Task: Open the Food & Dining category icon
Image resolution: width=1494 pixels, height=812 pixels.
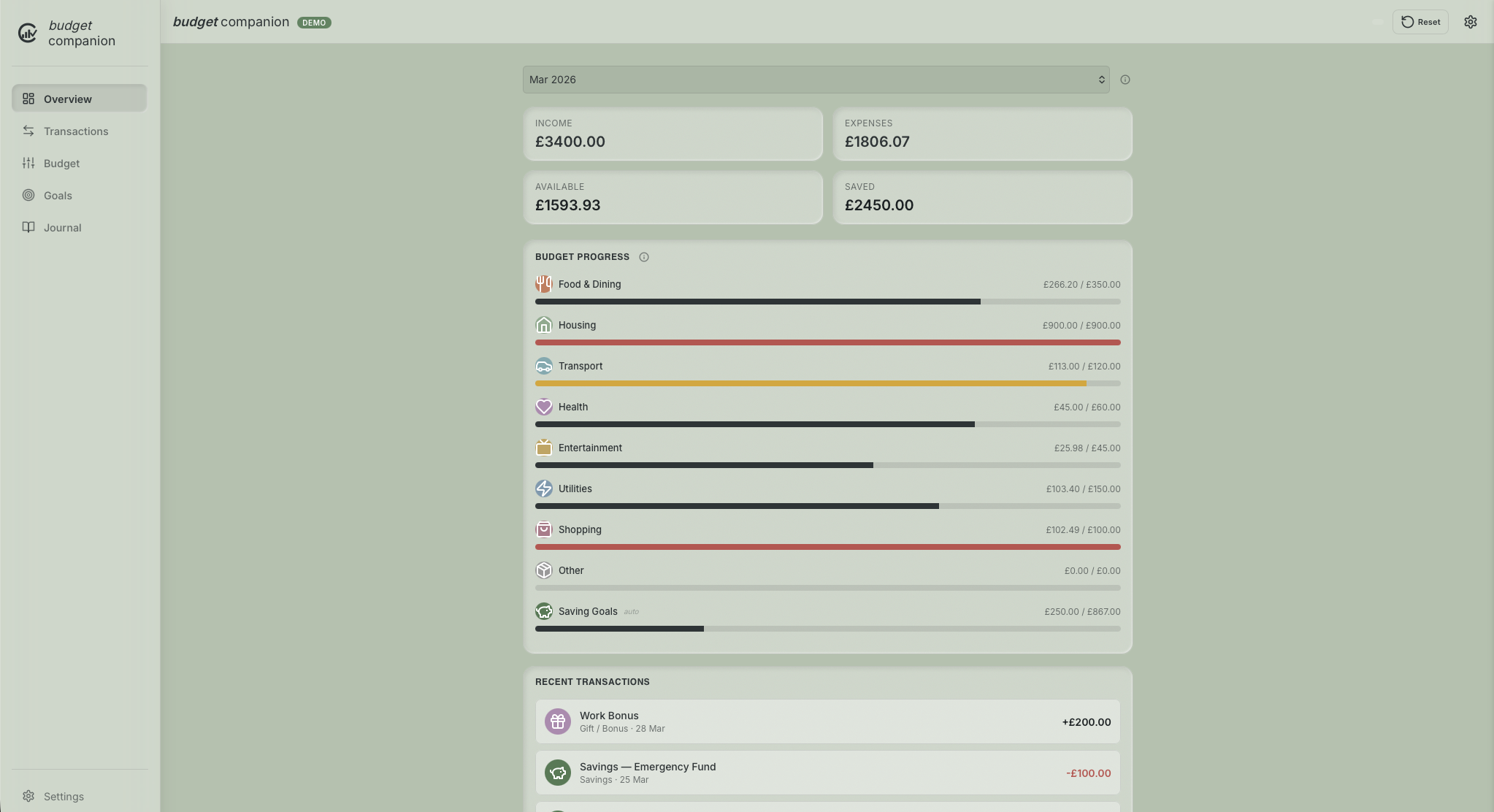Action: tap(545, 284)
